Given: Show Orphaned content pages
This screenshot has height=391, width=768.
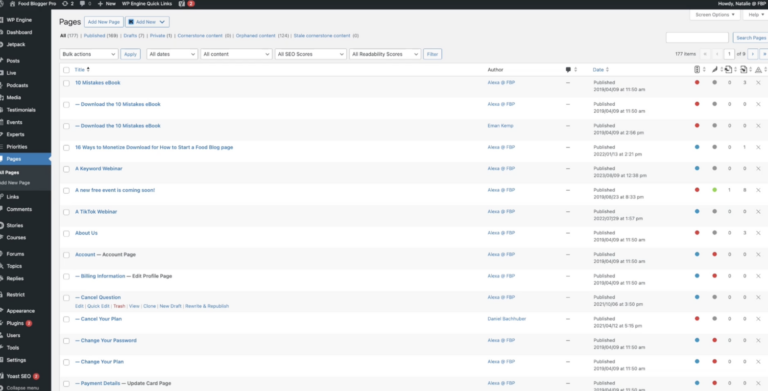Looking at the screenshot, I should click(x=256, y=36).
